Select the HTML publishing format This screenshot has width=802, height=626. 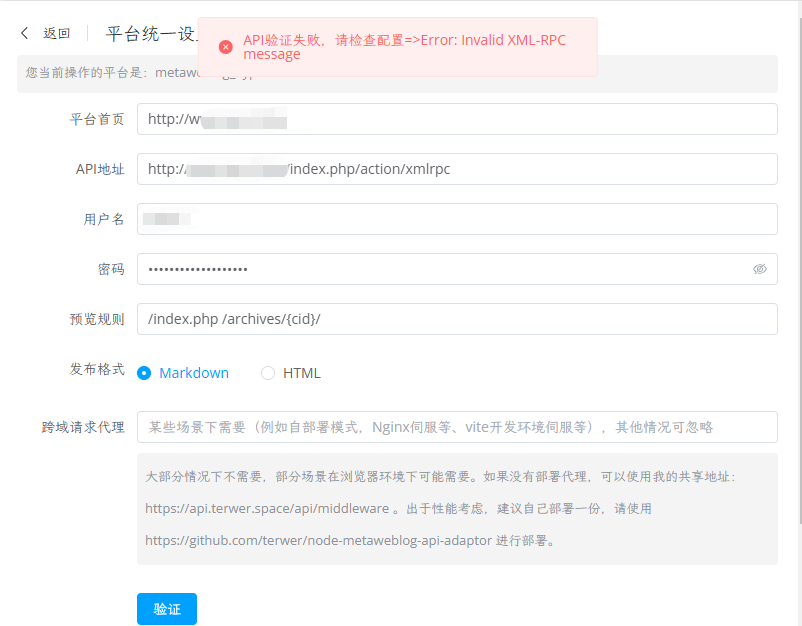[x=267, y=372]
